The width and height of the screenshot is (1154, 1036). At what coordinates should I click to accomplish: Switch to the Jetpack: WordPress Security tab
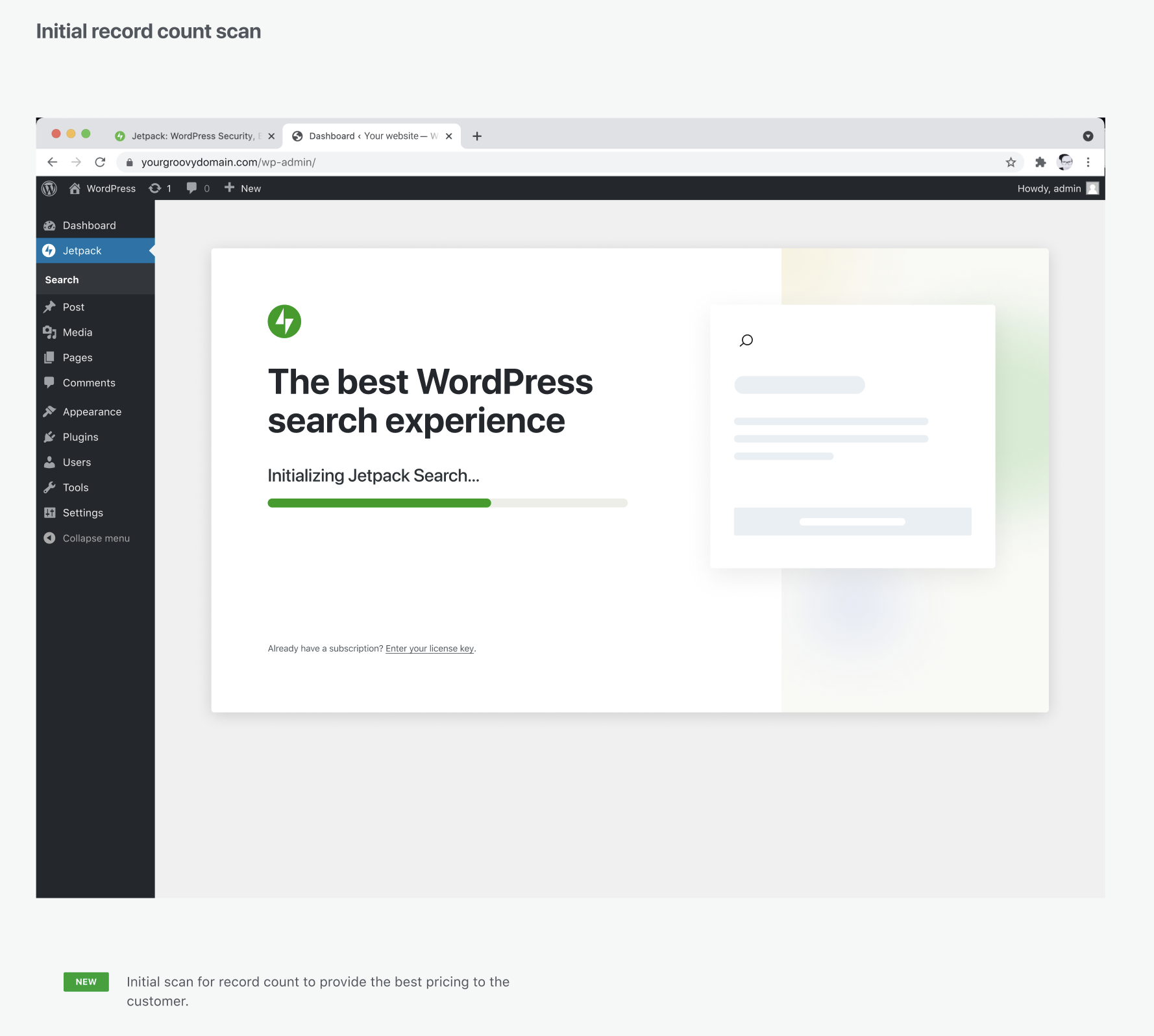click(195, 136)
